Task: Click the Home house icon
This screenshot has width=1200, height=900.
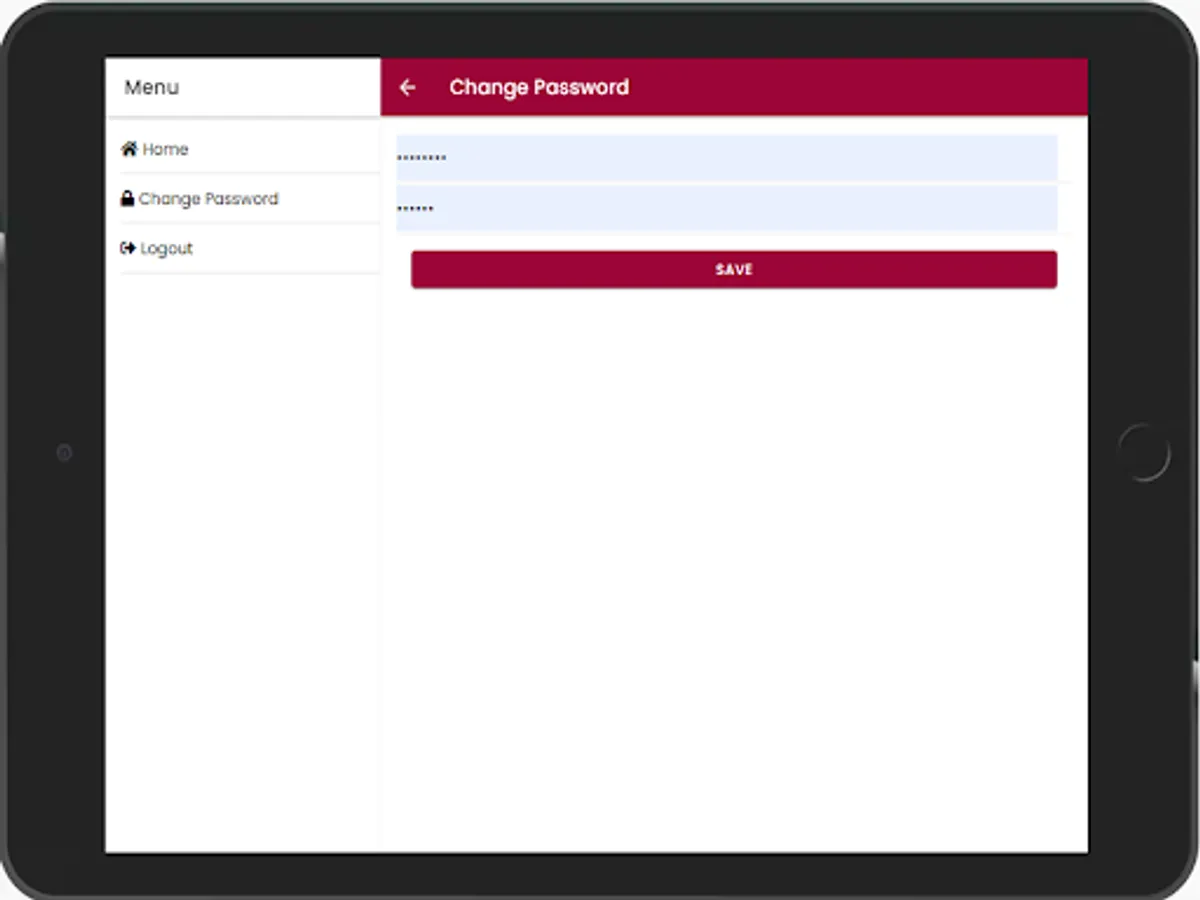Action: [129, 149]
